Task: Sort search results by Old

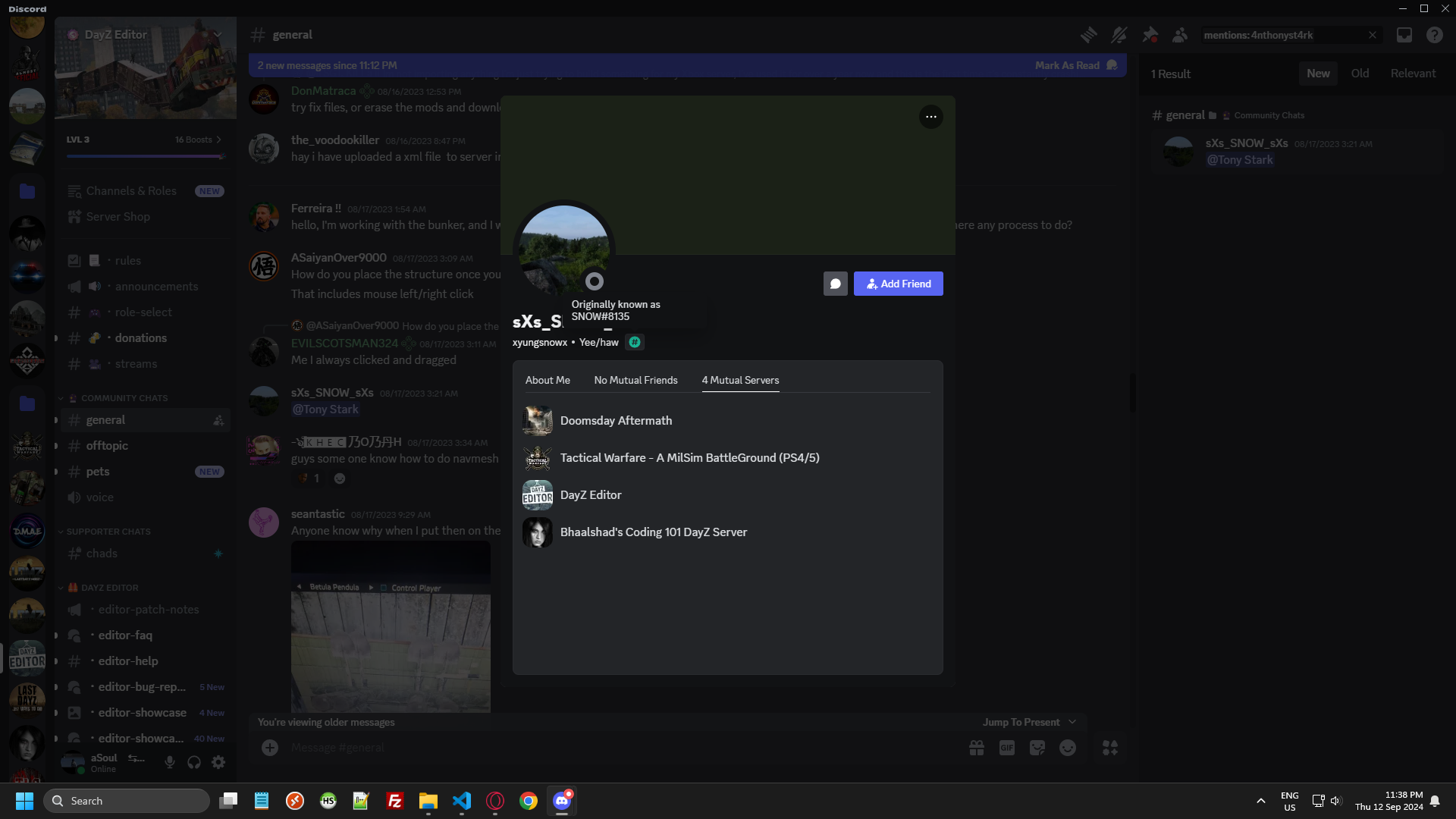Action: tap(1360, 74)
